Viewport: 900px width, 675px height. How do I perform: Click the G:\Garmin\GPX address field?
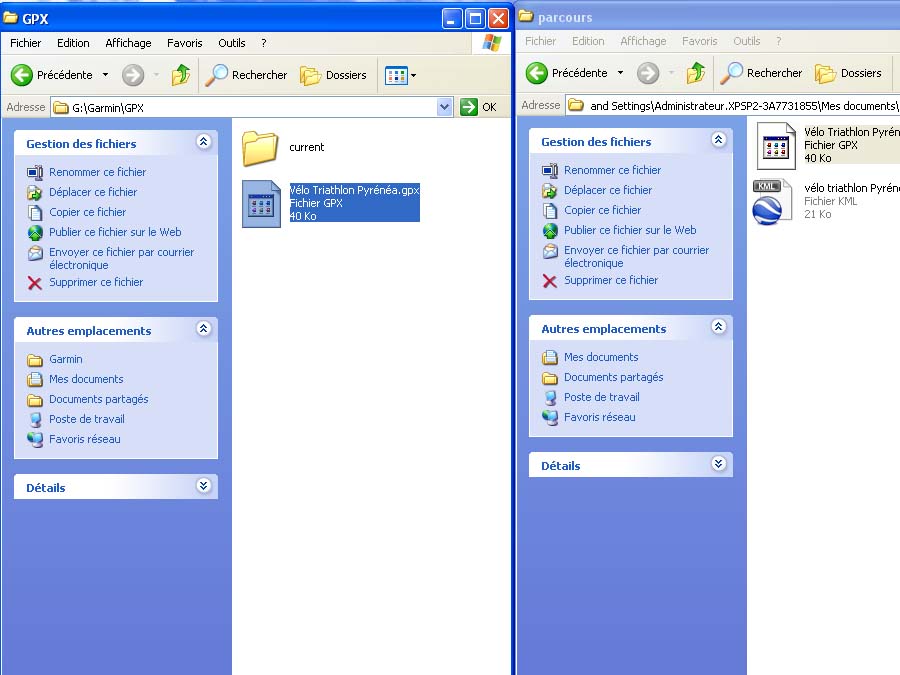250,107
